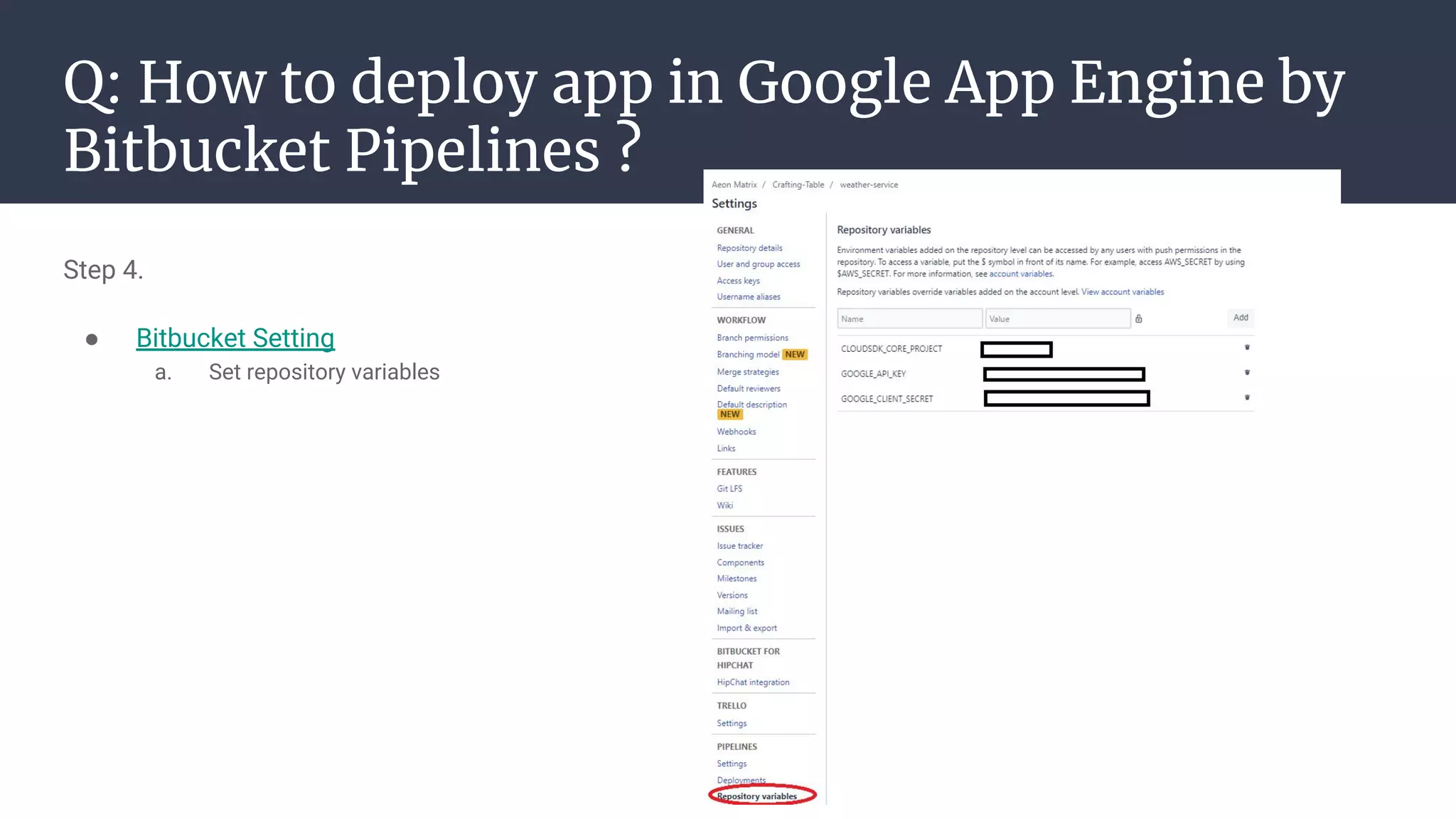Focus the Value input field

point(1058,318)
